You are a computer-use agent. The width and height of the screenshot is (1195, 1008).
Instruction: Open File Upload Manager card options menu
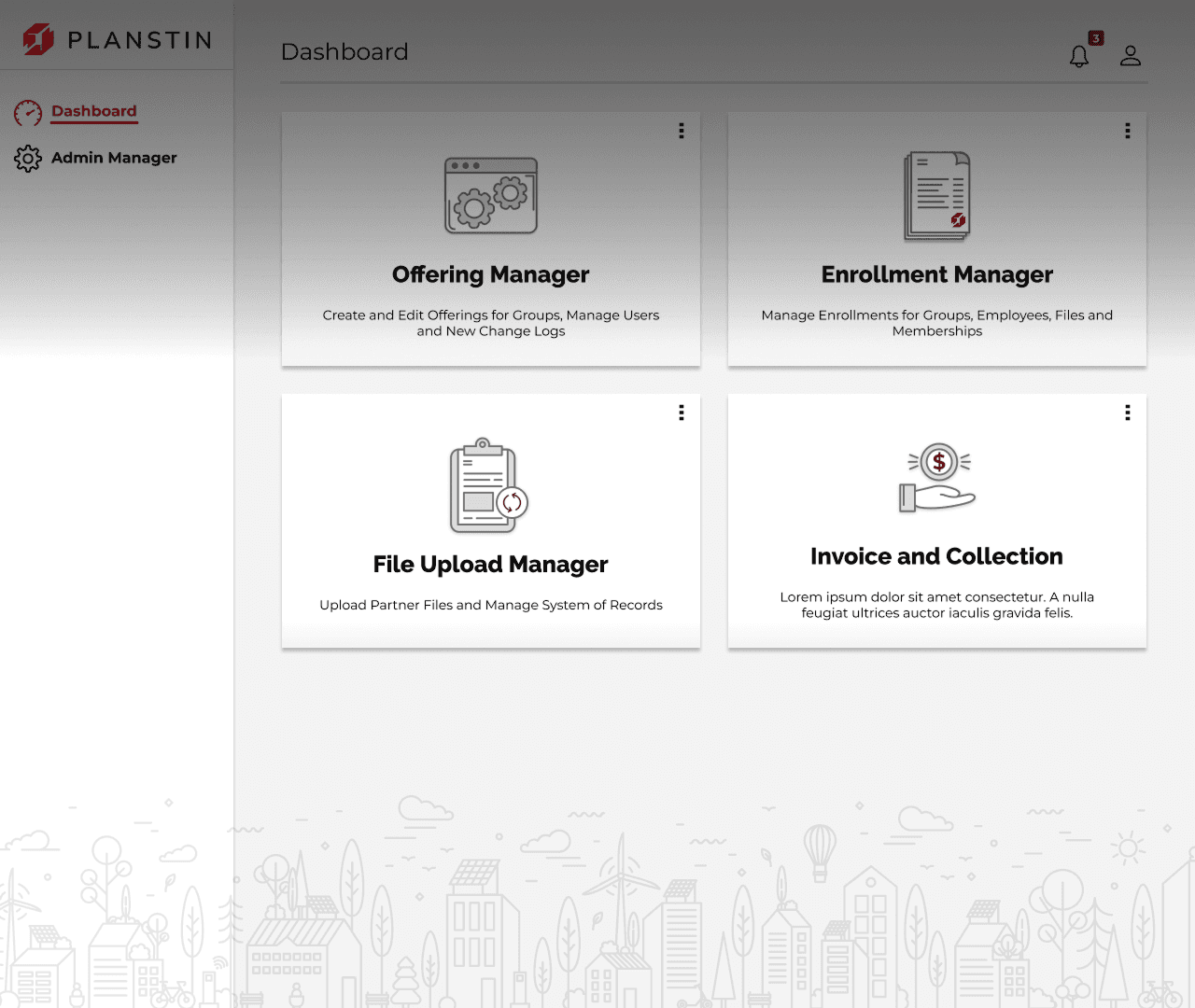682,413
